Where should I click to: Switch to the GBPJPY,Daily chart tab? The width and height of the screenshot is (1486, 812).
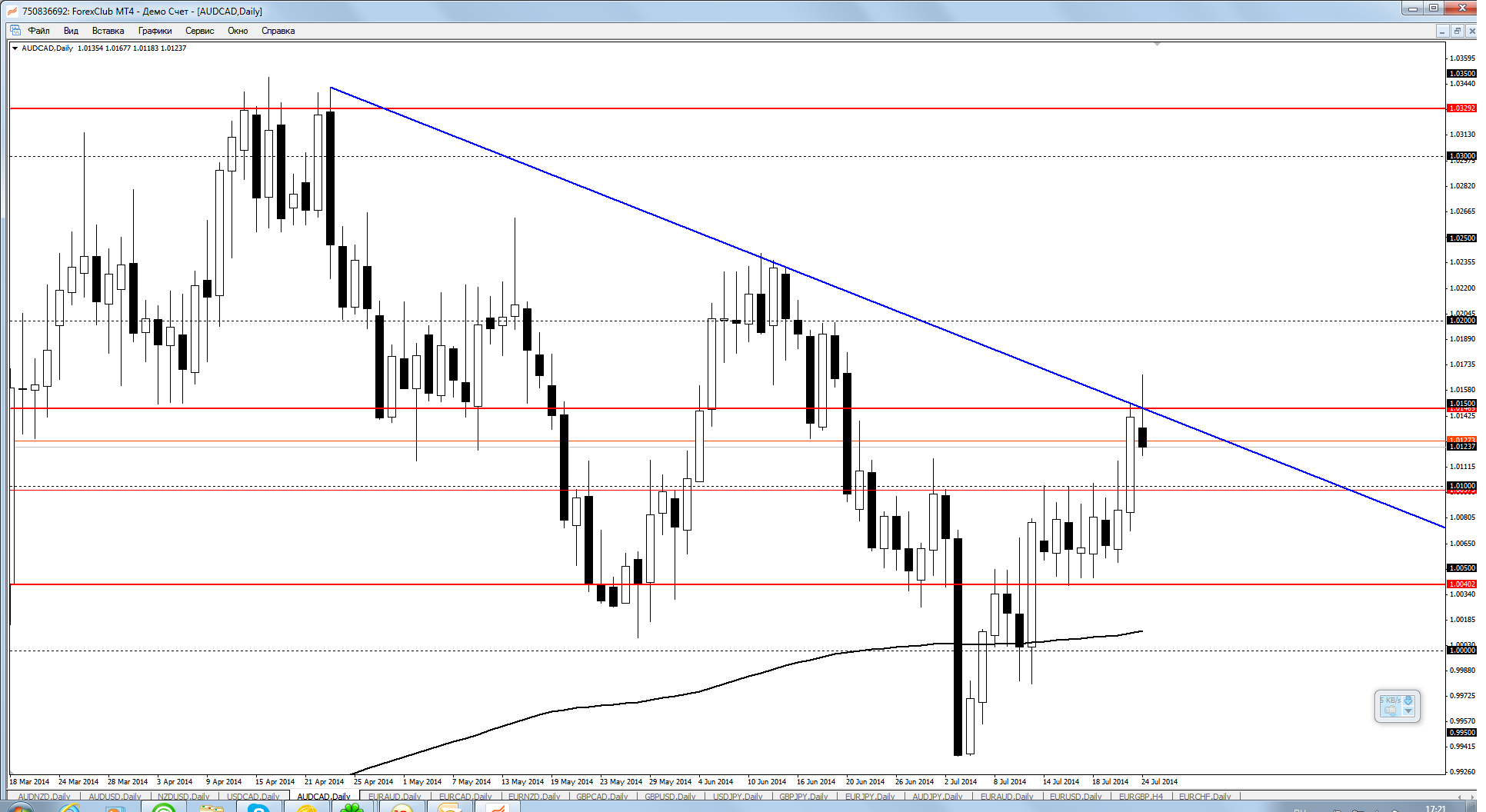[804, 797]
